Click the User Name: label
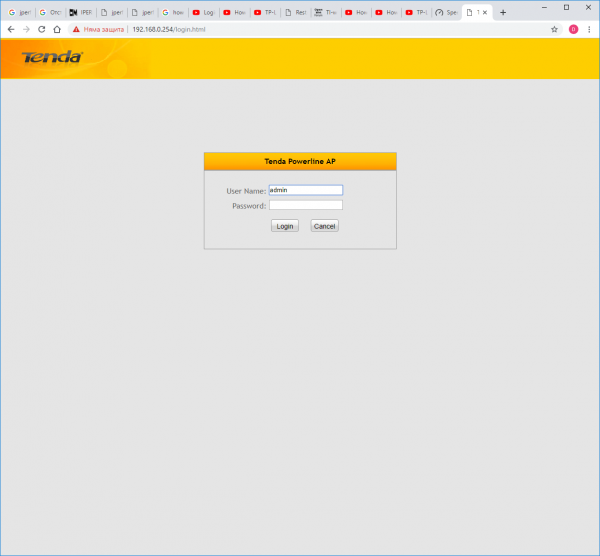Image resolution: width=600 pixels, height=556 pixels. 246,191
